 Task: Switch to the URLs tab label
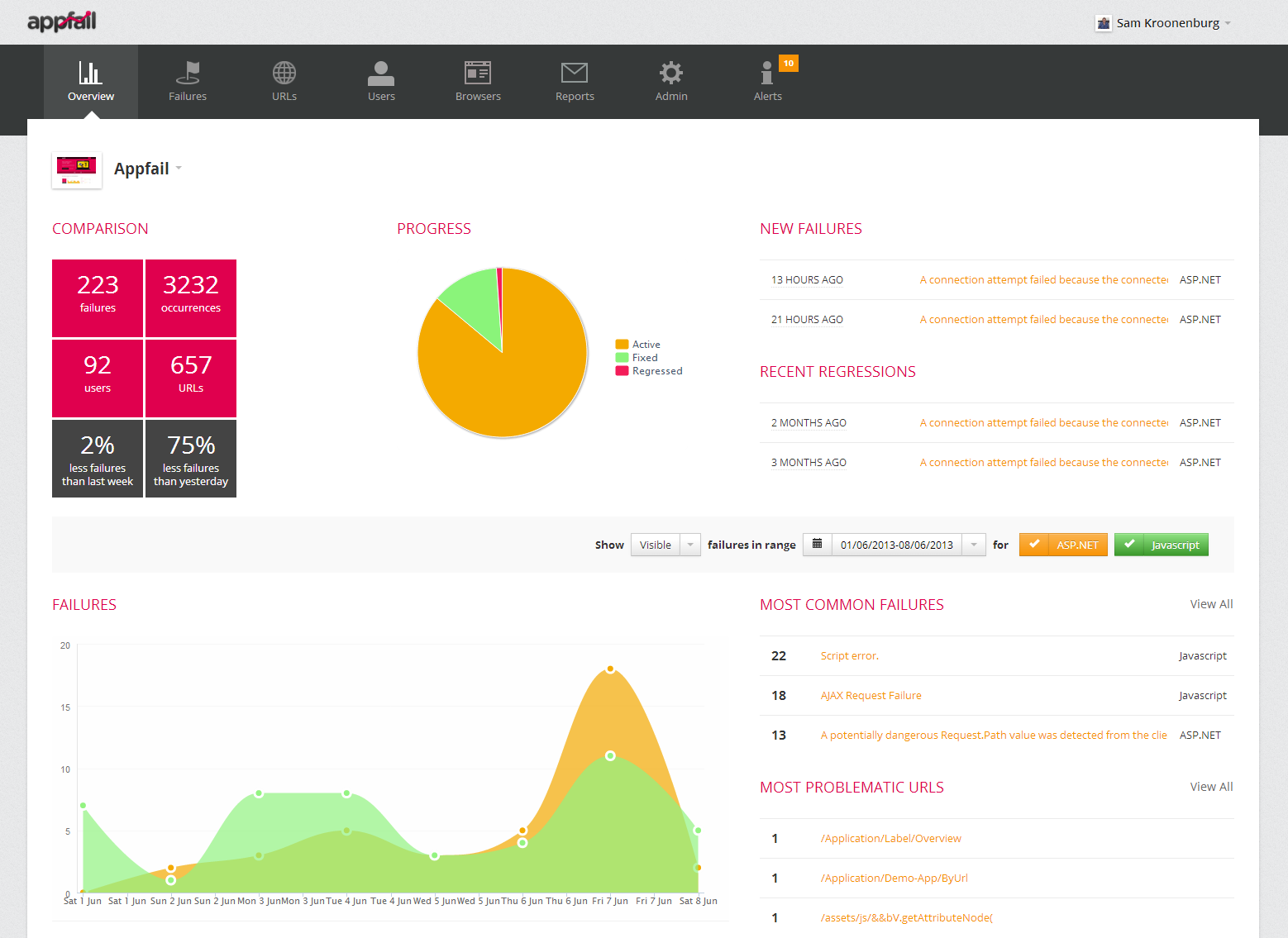(x=284, y=96)
